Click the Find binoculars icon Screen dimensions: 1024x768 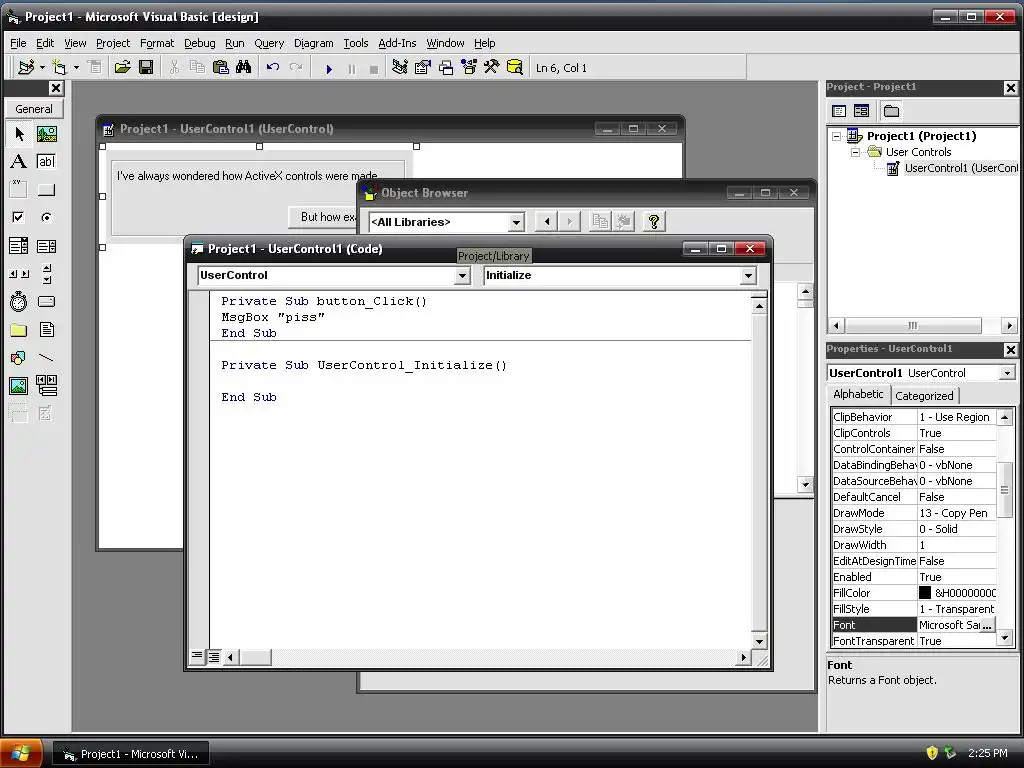point(244,67)
